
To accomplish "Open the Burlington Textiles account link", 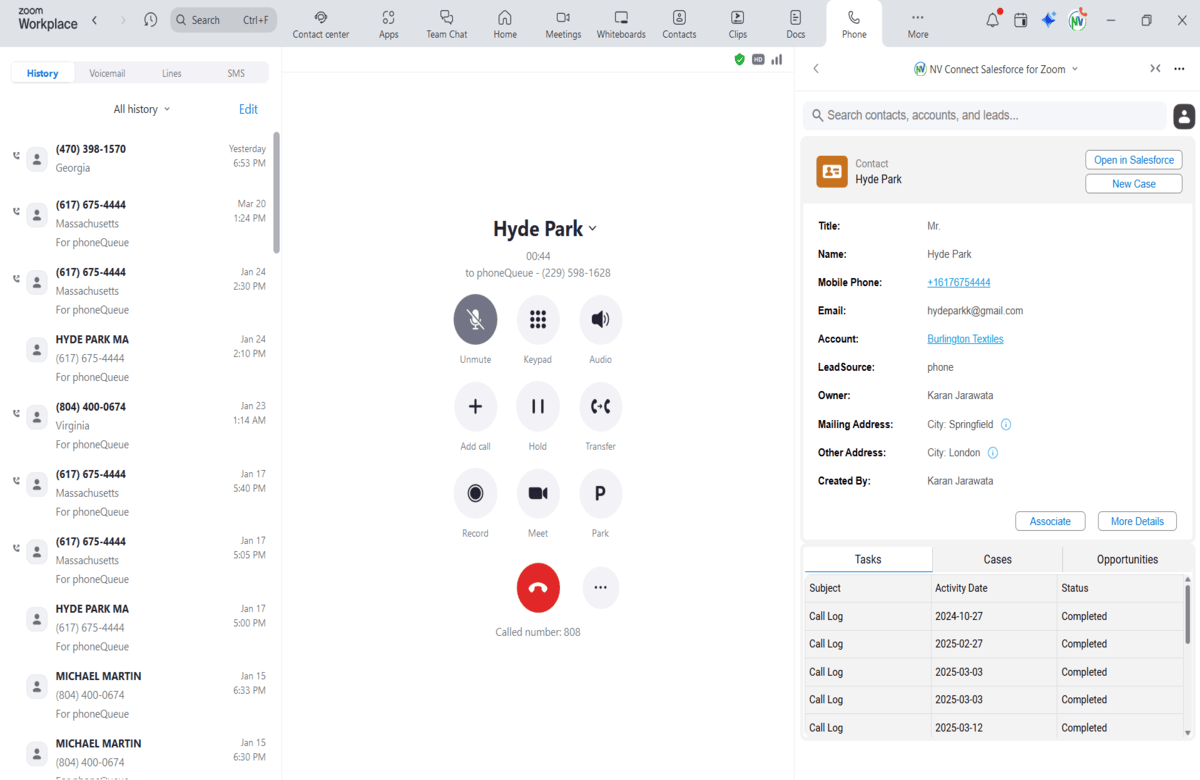I will pos(965,339).
